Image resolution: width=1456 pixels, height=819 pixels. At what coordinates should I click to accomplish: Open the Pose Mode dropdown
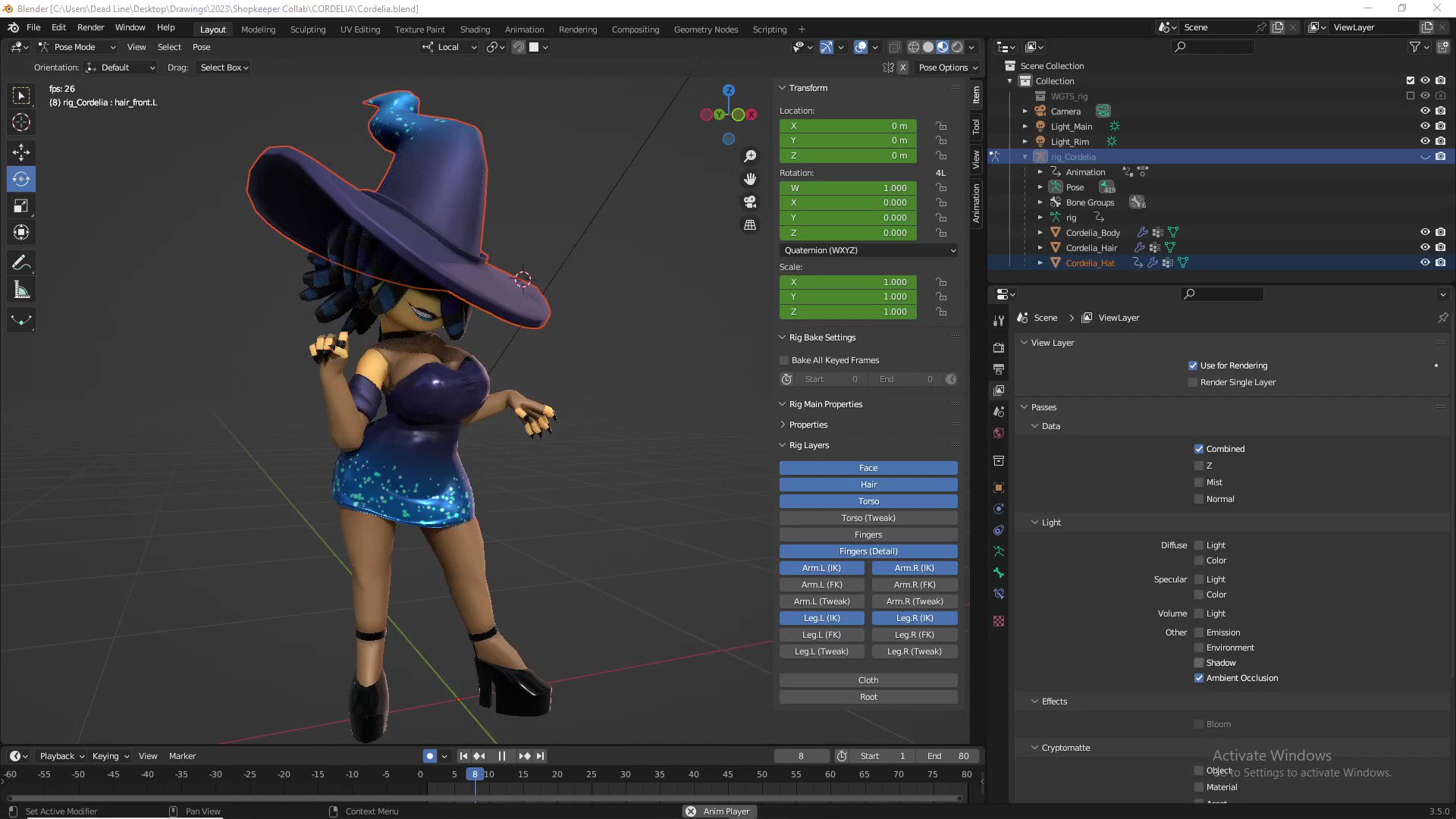(x=76, y=47)
